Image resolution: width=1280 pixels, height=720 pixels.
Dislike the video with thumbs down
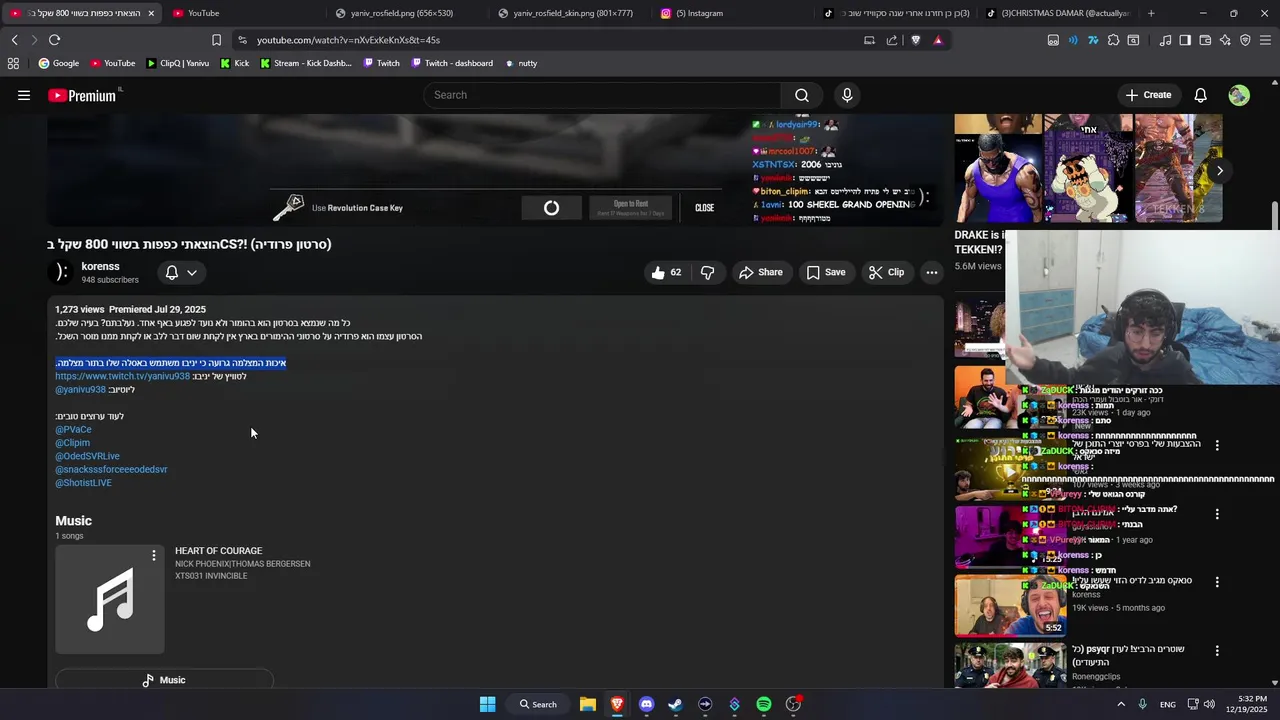[708, 272]
